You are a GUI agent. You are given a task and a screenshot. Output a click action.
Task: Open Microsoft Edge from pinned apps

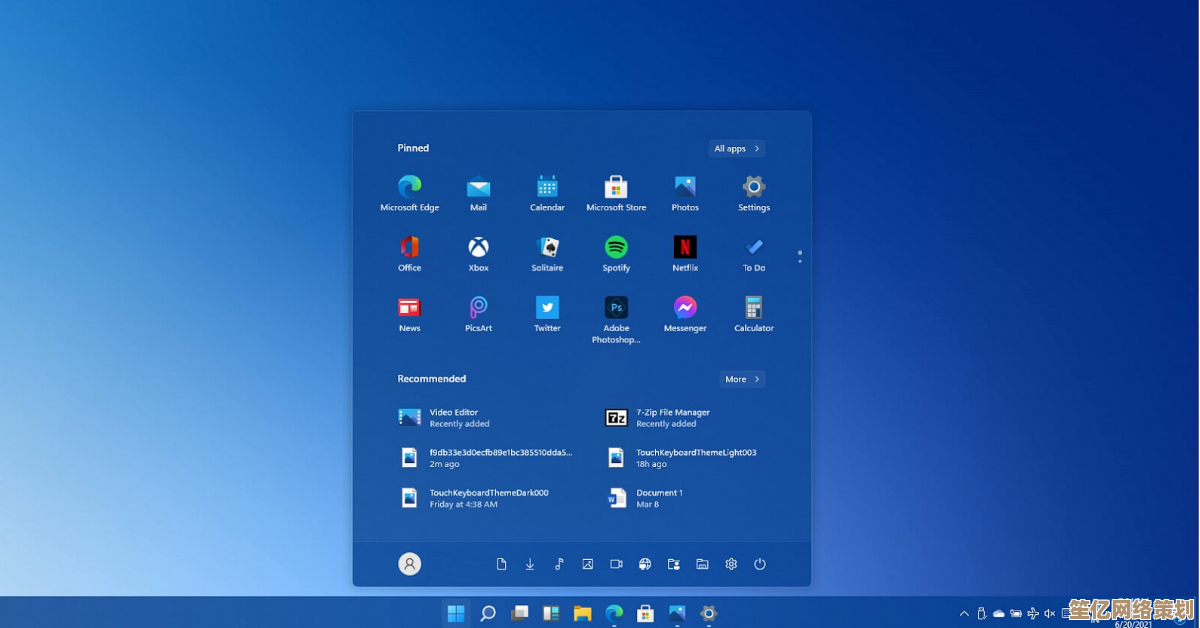(409, 193)
